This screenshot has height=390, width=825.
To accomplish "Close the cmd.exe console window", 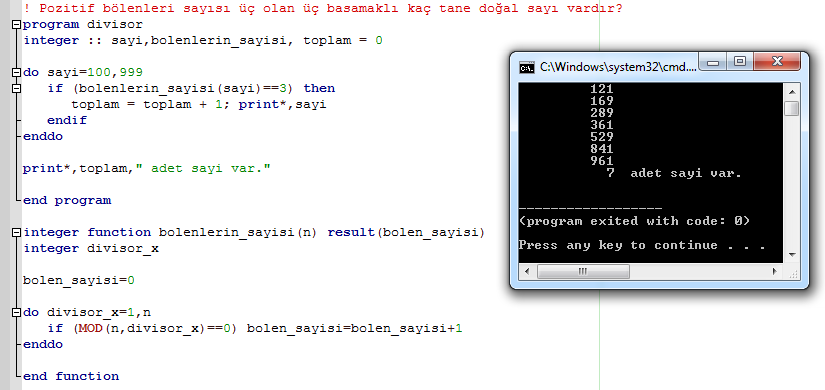I will coord(777,62).
